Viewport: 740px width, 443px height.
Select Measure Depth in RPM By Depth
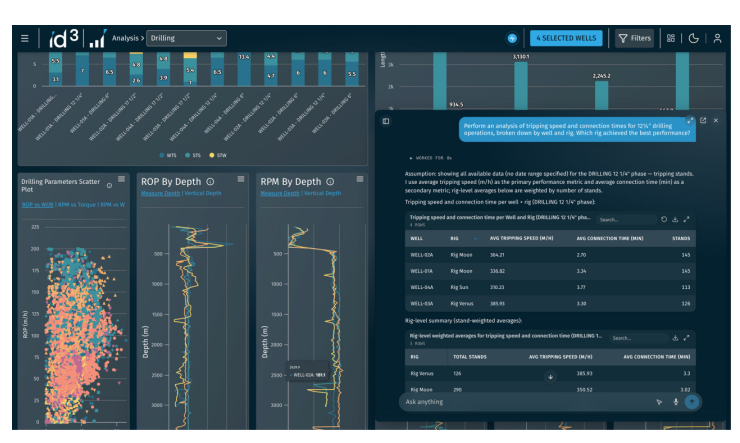click(x=280, y=193)
